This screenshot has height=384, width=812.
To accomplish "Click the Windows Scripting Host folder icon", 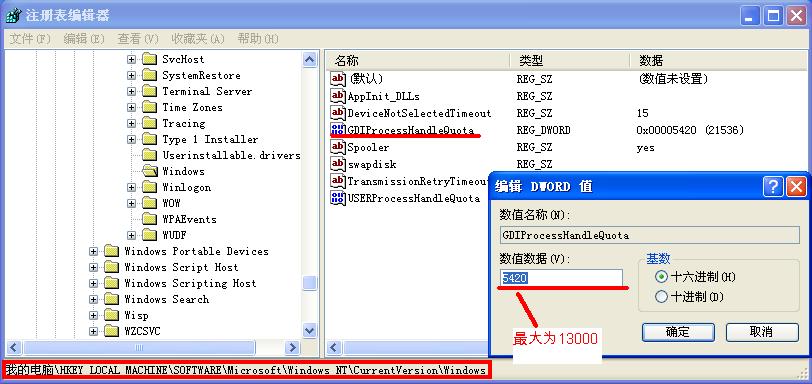I will coord(111,283).
